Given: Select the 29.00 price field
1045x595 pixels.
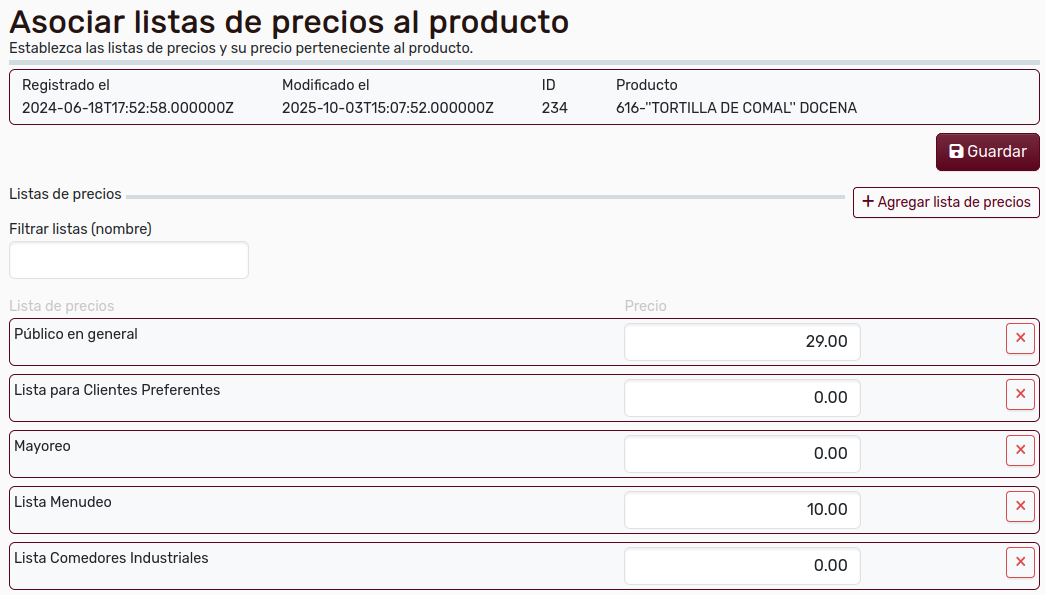Looking at the screenshot, I should point(742,341).
